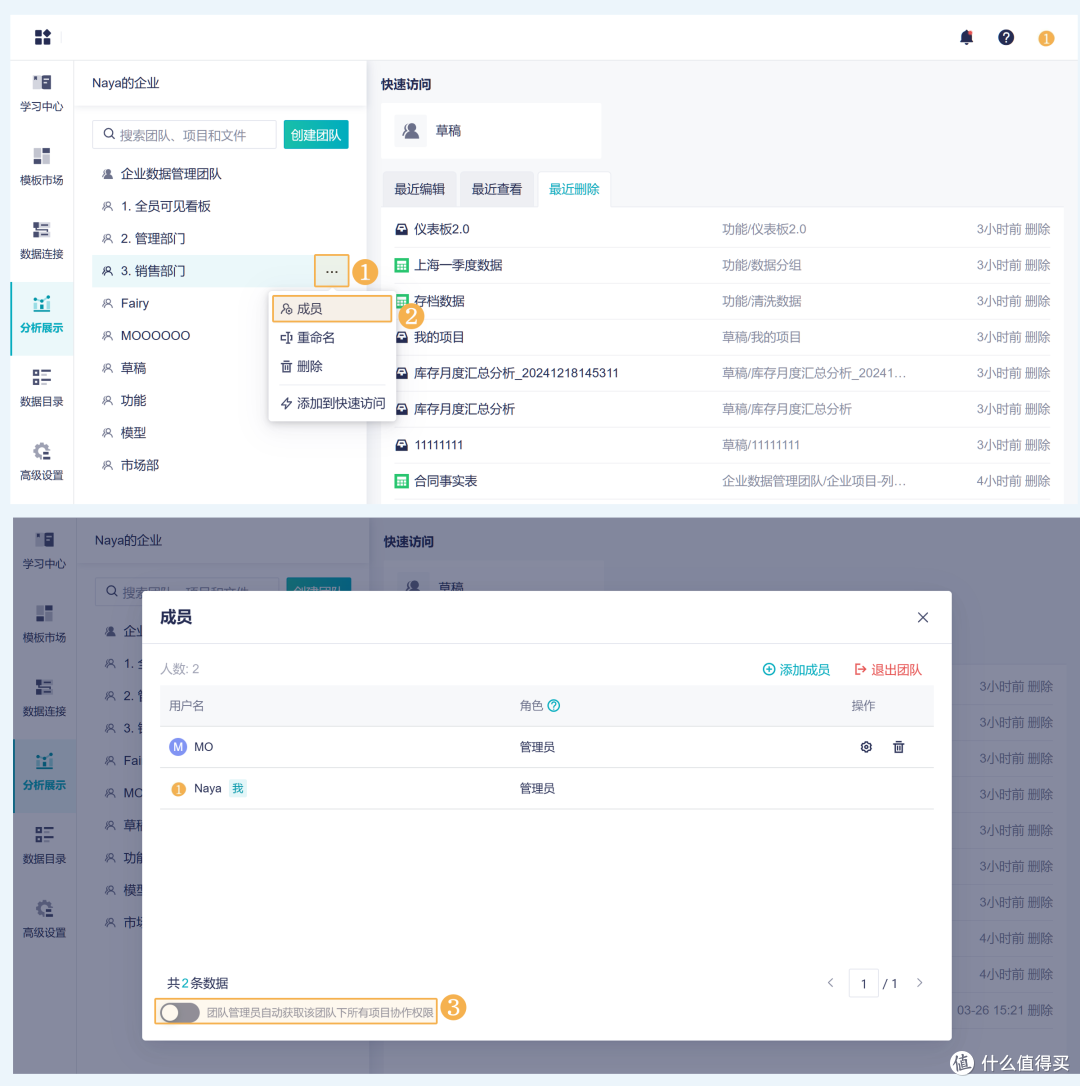Select the 企业数据管理团队 team
Image resolution: width=1080 pixels, height=1086 pixels.
coord(220,174)
